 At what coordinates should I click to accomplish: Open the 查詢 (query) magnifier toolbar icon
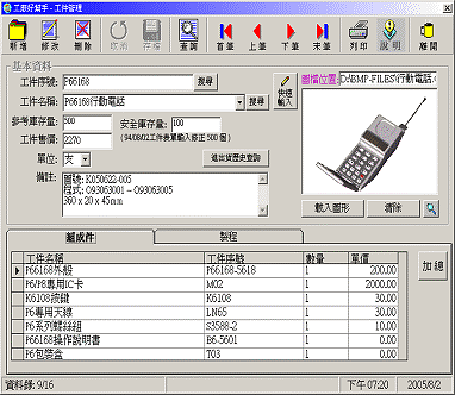point(189,35)
